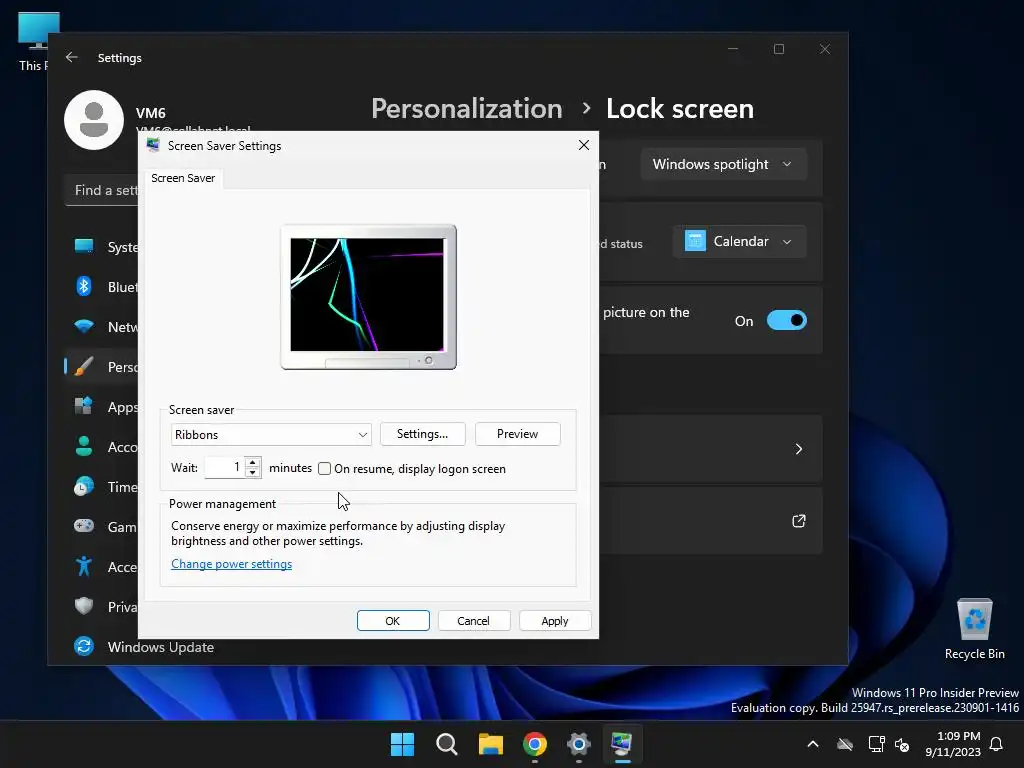Open notifications bell in taskbar

997,744
